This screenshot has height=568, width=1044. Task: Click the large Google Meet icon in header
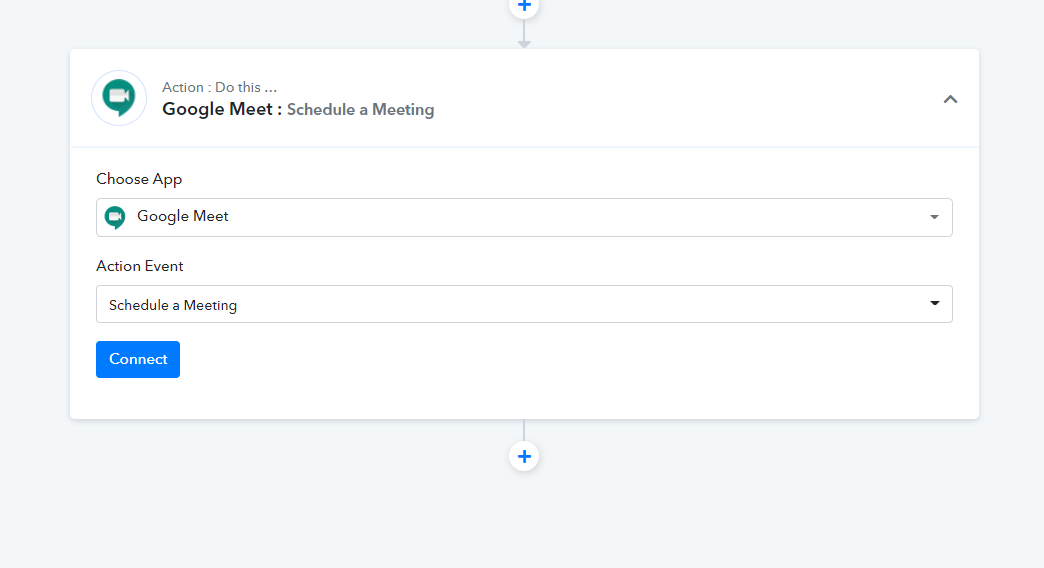119,98
